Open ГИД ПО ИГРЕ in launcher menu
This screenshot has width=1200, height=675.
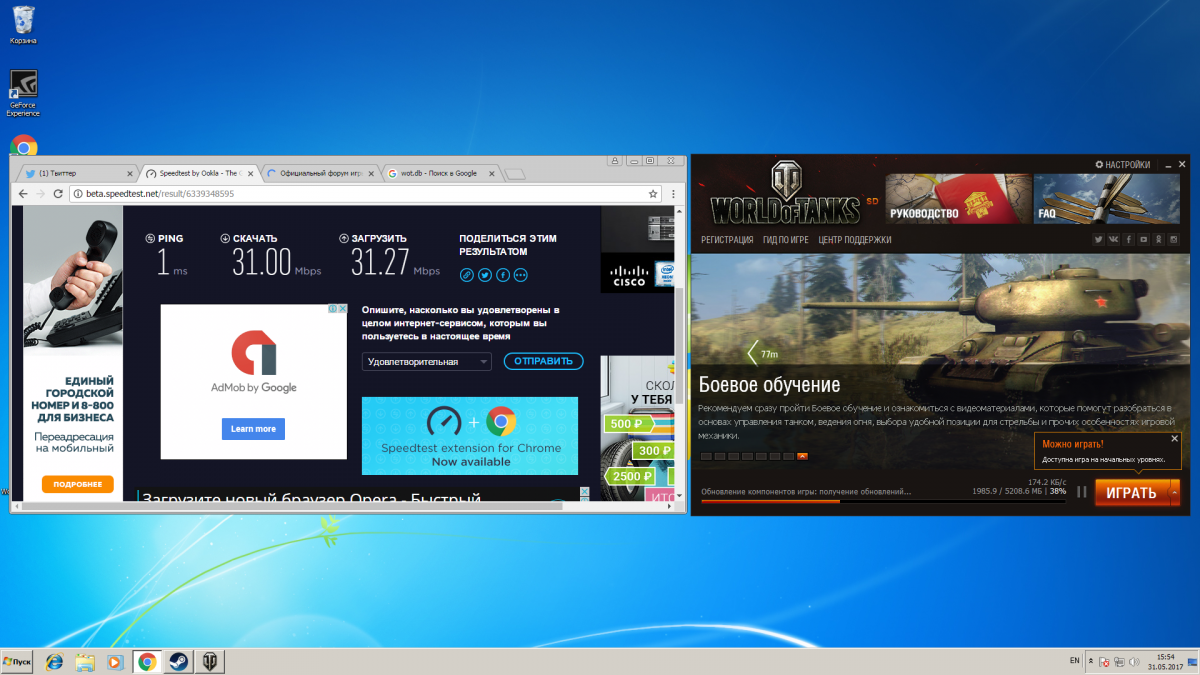tap(786, 240)
